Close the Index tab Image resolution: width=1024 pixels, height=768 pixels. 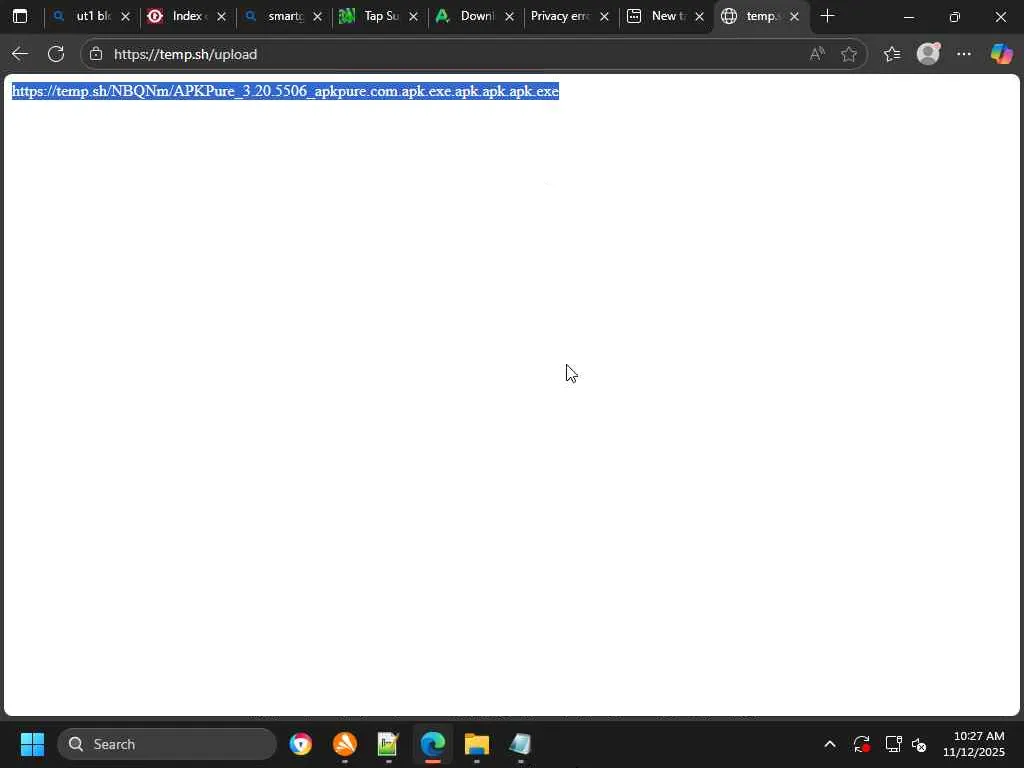(x=221, y=17)
